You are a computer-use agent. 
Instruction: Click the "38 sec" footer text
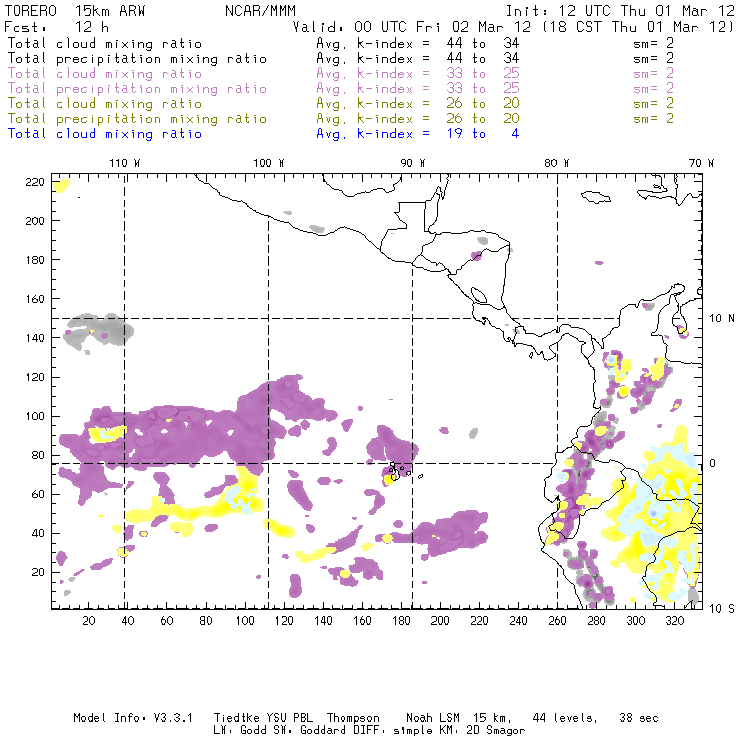[x=639, y=718]
